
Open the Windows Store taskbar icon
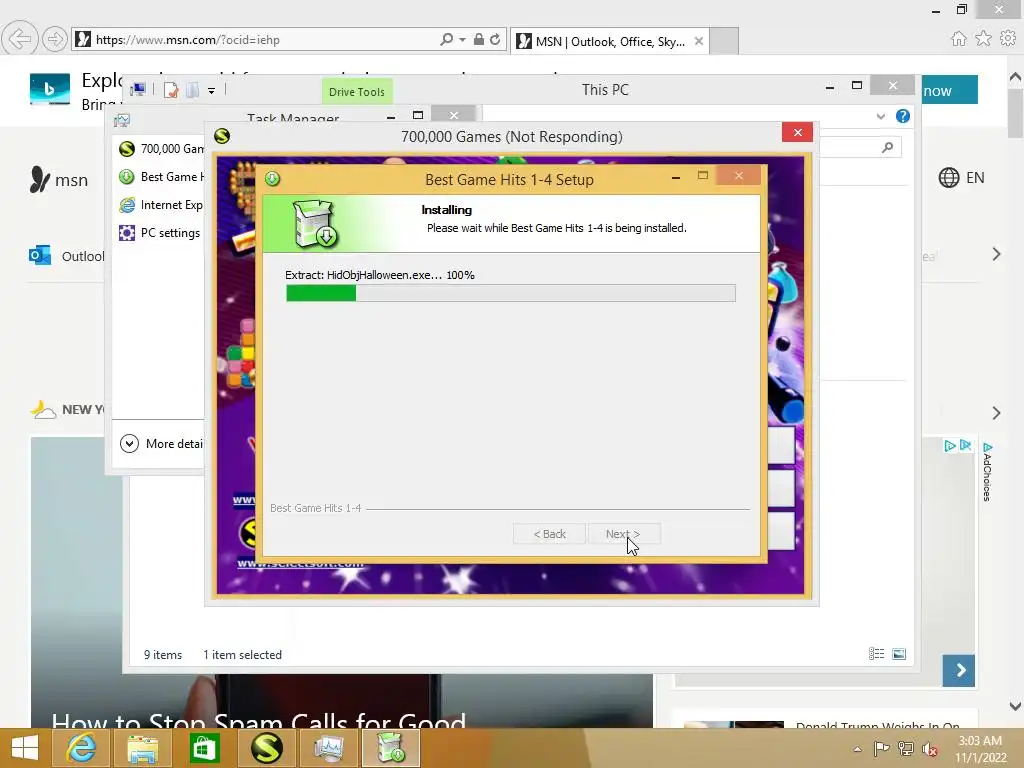click(x=204, y=748)
